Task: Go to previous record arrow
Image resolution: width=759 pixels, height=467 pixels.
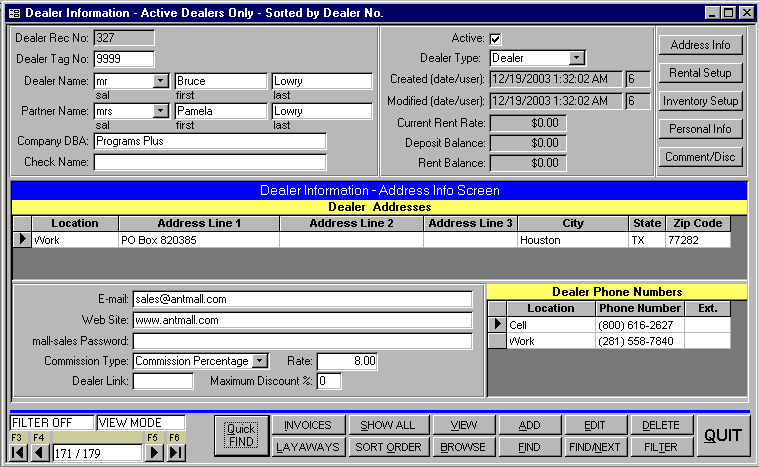Action: [41, 453]
